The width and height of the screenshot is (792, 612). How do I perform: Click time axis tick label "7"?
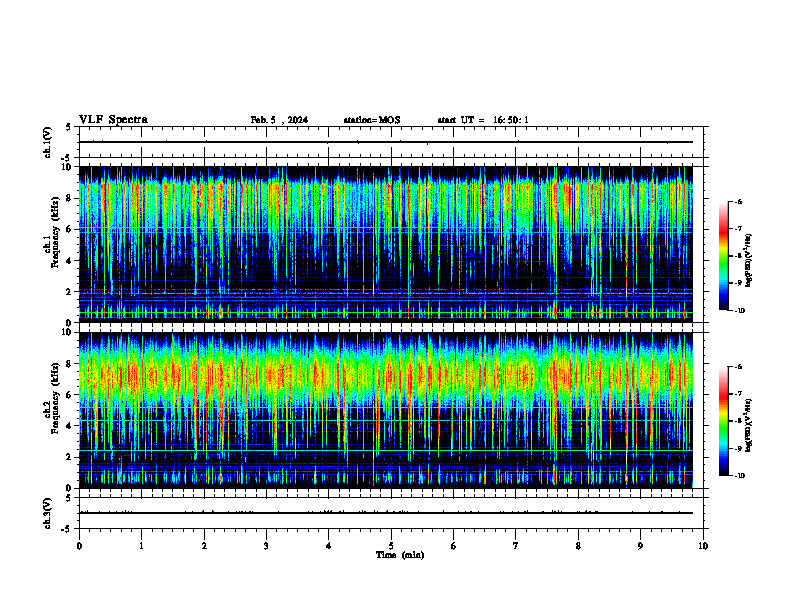(x=516, y=546)
